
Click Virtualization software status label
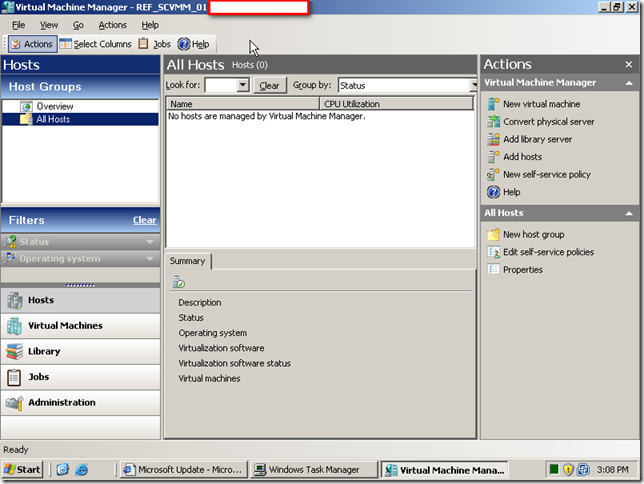click(235, 364)
